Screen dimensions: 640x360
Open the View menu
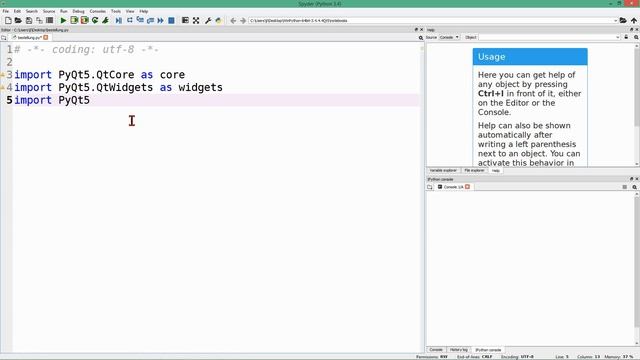click(130, 11)
